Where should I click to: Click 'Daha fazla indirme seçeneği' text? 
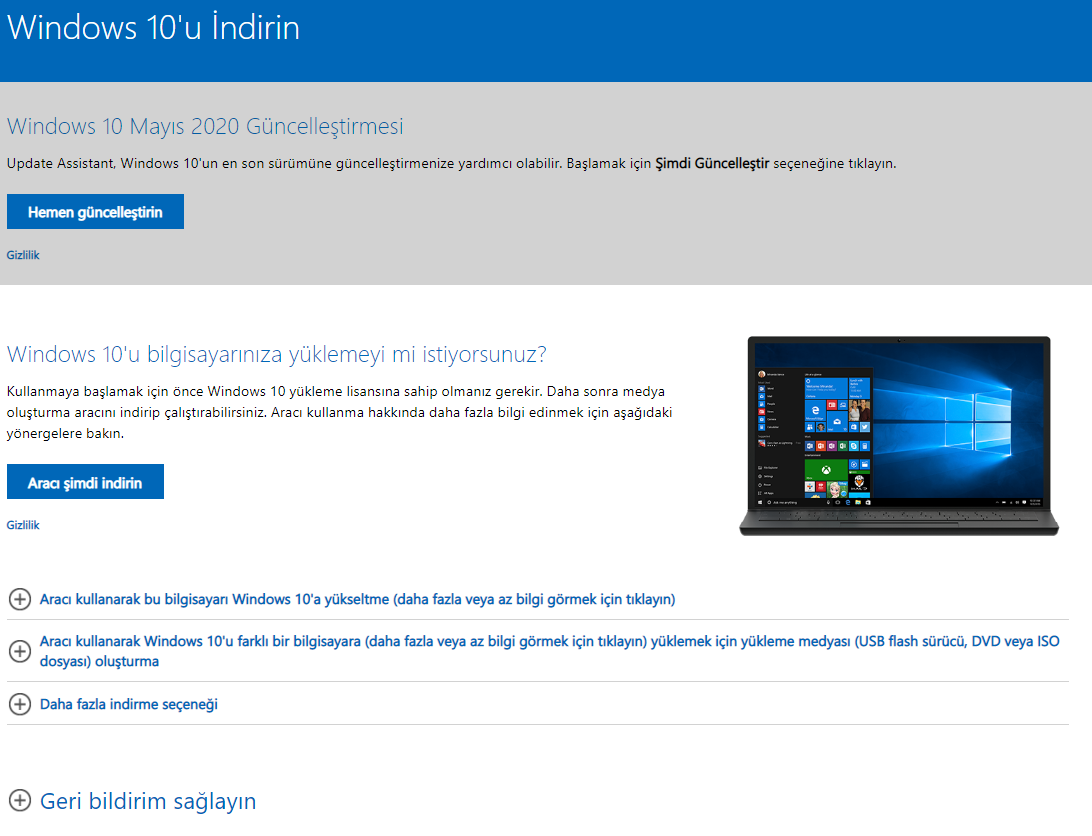(129, 704)
